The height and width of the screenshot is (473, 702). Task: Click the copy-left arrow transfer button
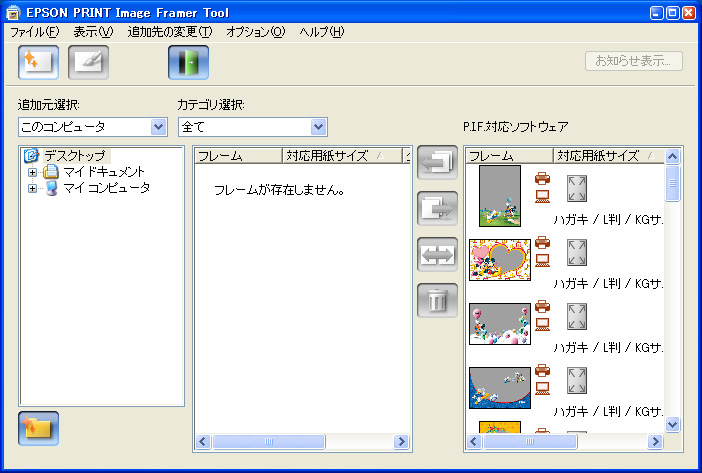click(437, 162)
